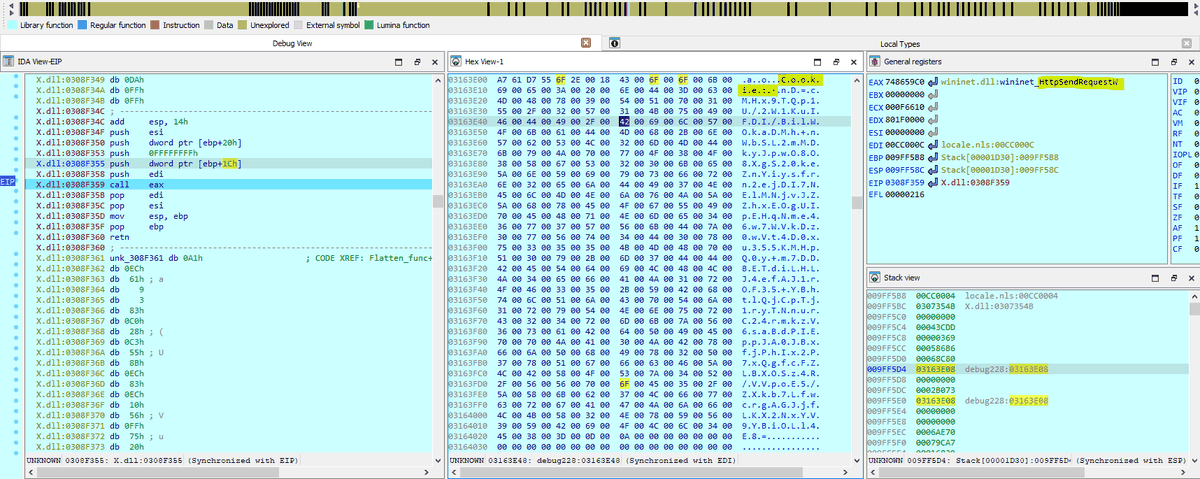
Task: Toggle the ID flag value
Action: 1196,80
